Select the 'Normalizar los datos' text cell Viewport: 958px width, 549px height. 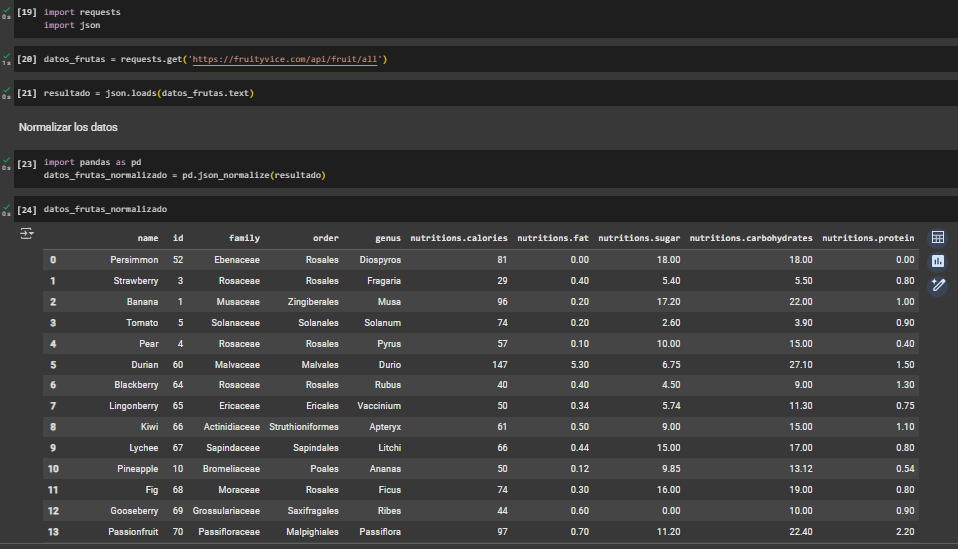[x=68, y=127]
